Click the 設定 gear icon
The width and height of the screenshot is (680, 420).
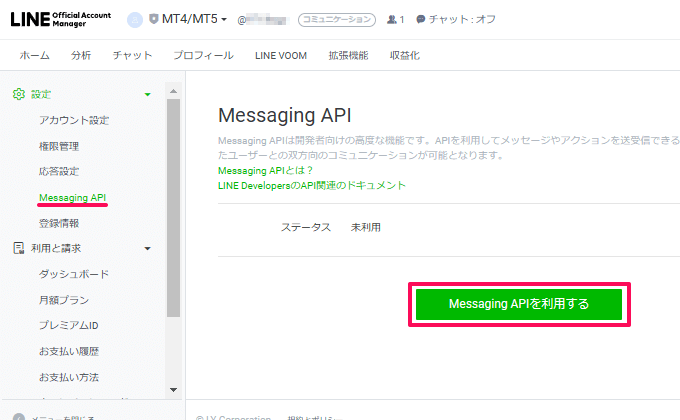(19, 94)
